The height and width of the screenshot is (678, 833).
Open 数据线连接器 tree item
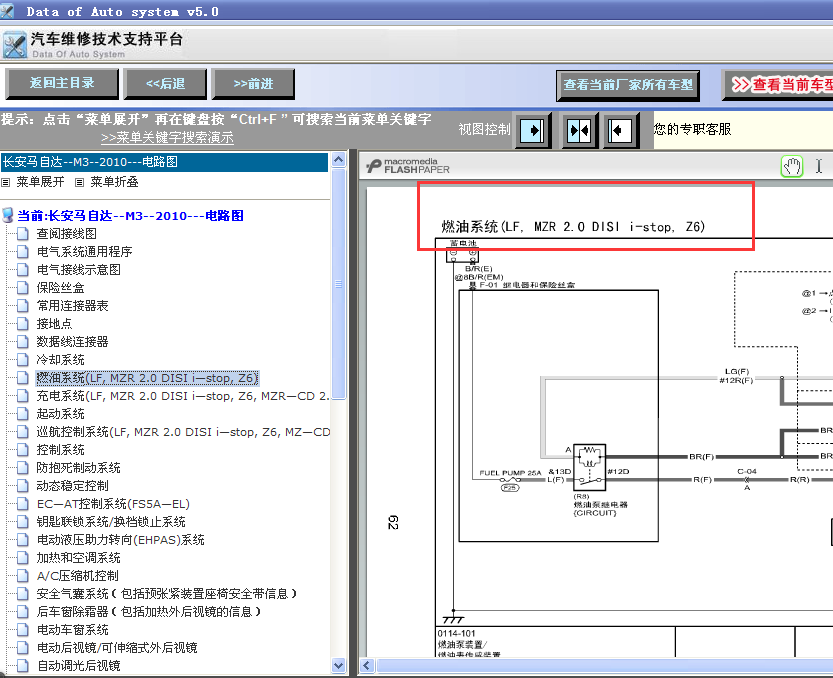[x=72, y=342]
